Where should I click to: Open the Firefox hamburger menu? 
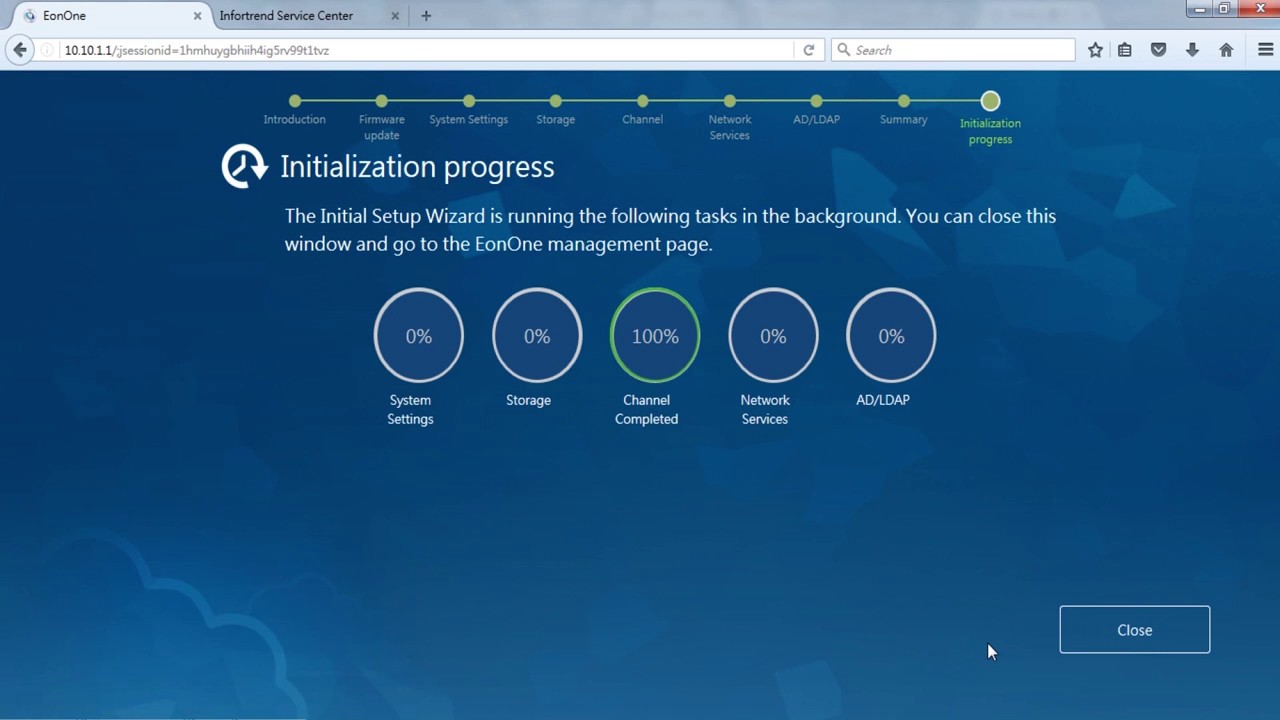(1265, 50)
